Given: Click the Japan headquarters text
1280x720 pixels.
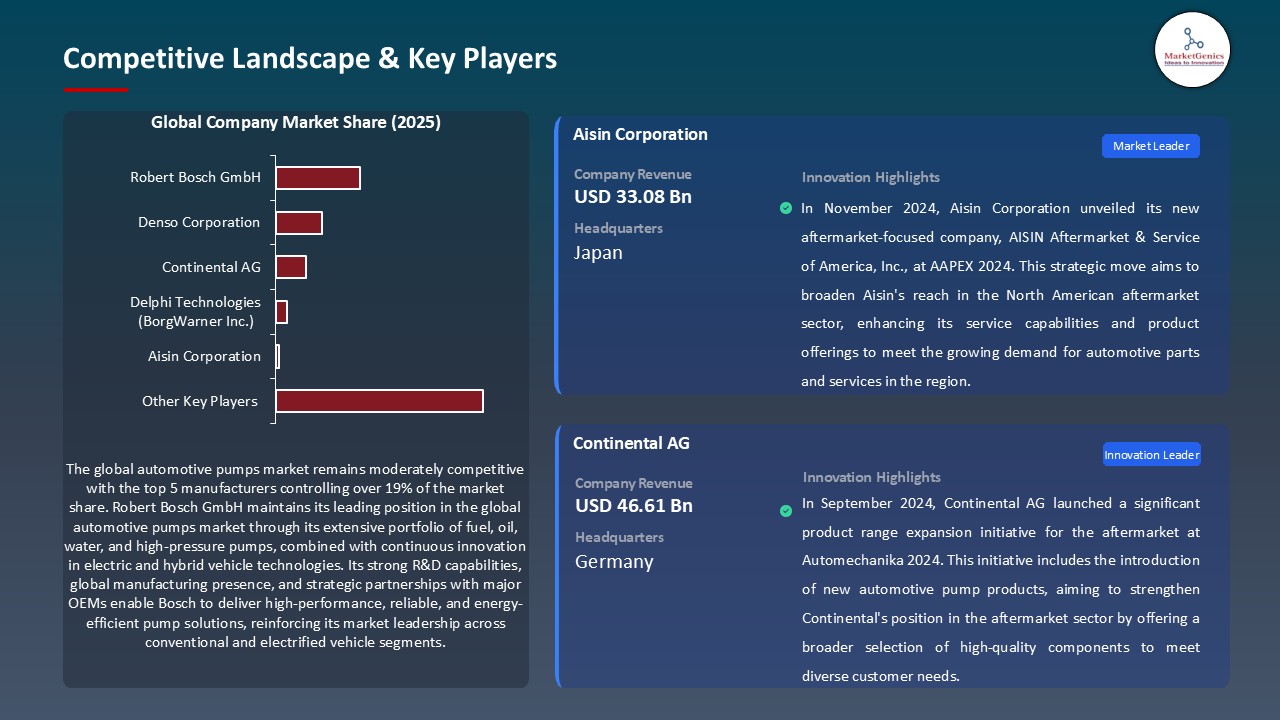Looking at the screenshot, I should coord(598,253).
